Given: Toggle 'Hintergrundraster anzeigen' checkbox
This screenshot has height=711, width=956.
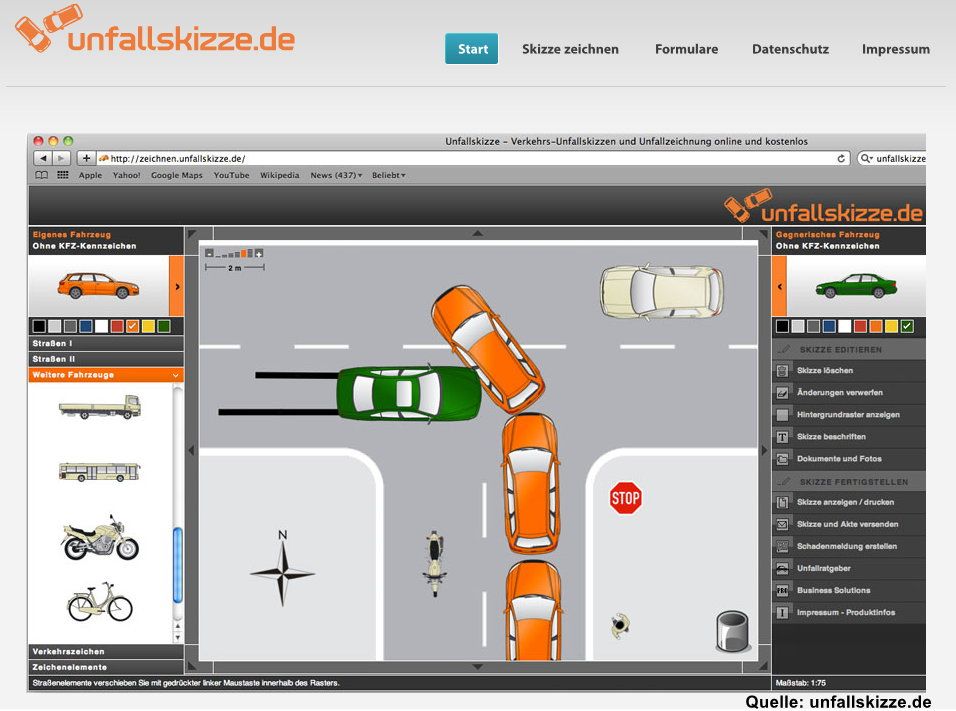Looking at the screenshot, I should point(783,414).
